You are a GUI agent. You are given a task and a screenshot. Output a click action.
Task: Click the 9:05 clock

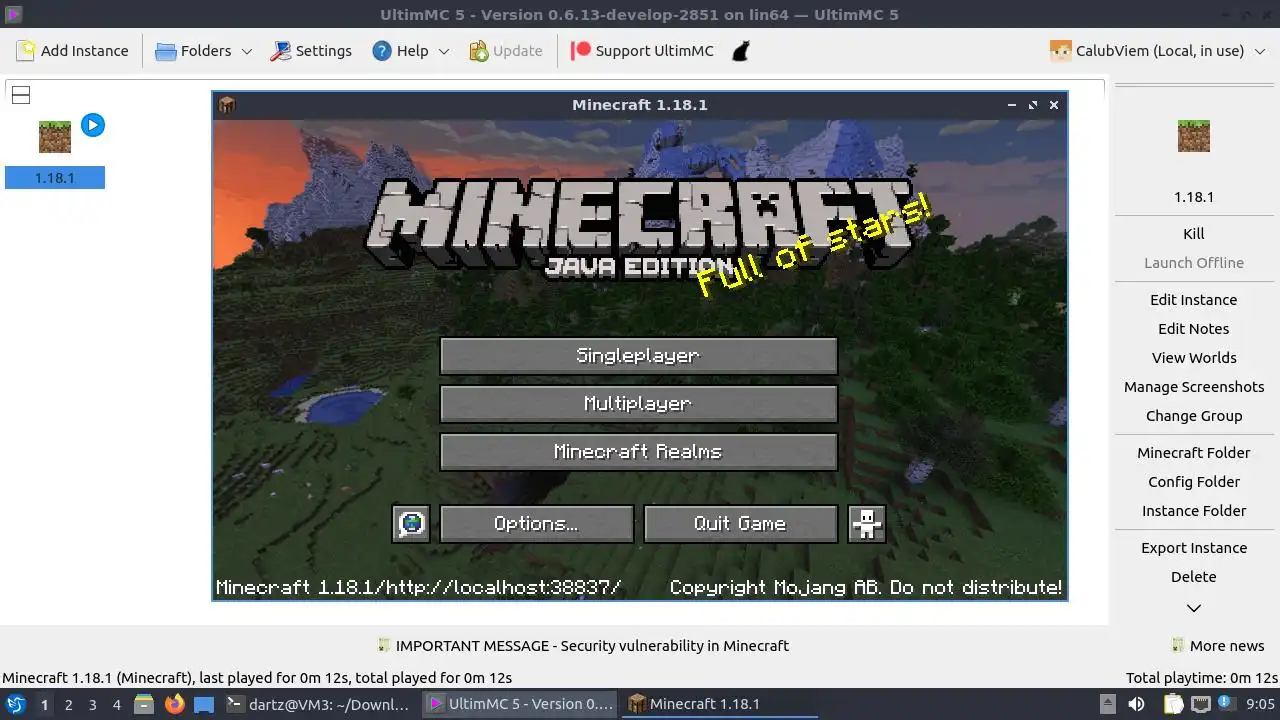1260,705
